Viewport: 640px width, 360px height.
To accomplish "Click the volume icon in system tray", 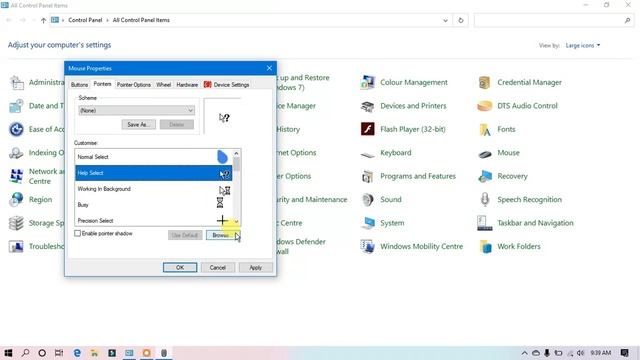I will tap(580, 353).
